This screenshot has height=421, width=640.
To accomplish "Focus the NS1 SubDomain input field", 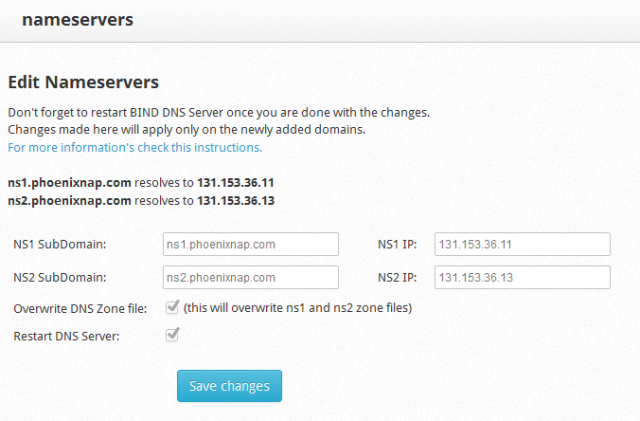I will [251, 244].
